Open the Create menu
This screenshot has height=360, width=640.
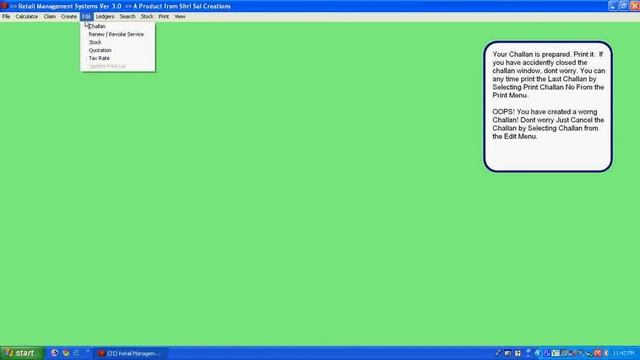(69, 17)
